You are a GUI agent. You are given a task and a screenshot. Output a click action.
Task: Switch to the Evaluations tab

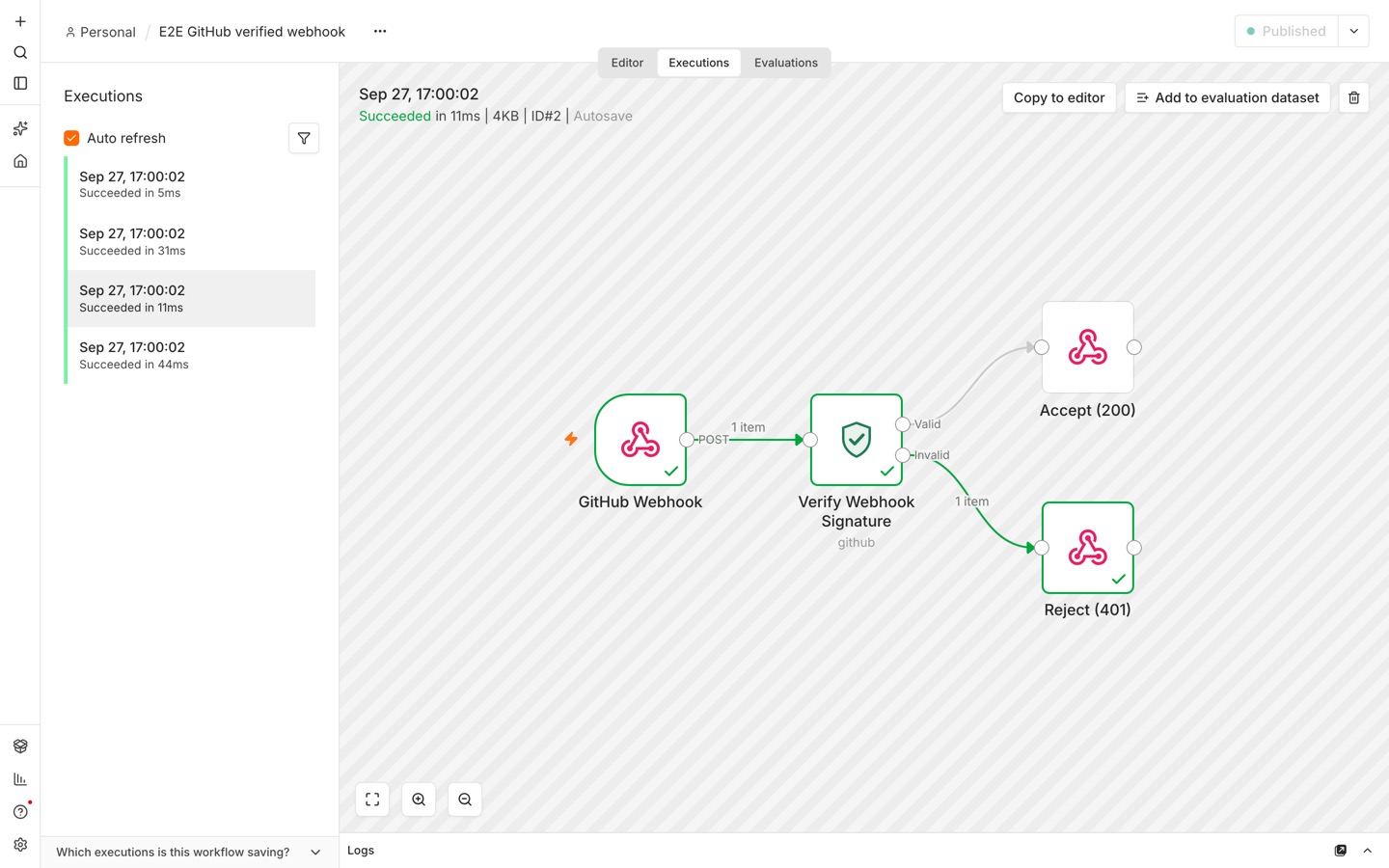tap(786, 63)
